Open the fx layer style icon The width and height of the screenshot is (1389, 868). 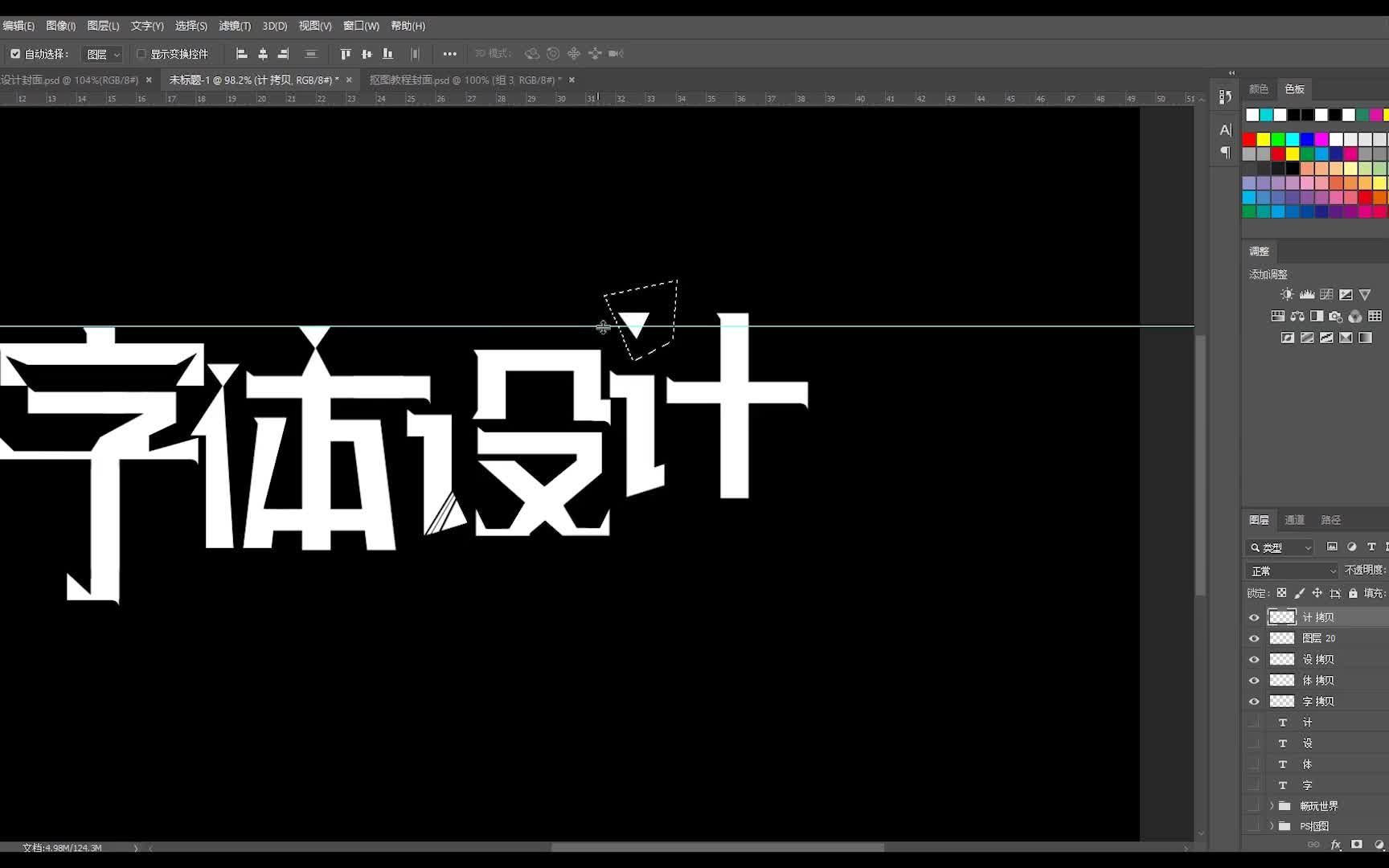pyautogui.click(x=1335, y=845)
